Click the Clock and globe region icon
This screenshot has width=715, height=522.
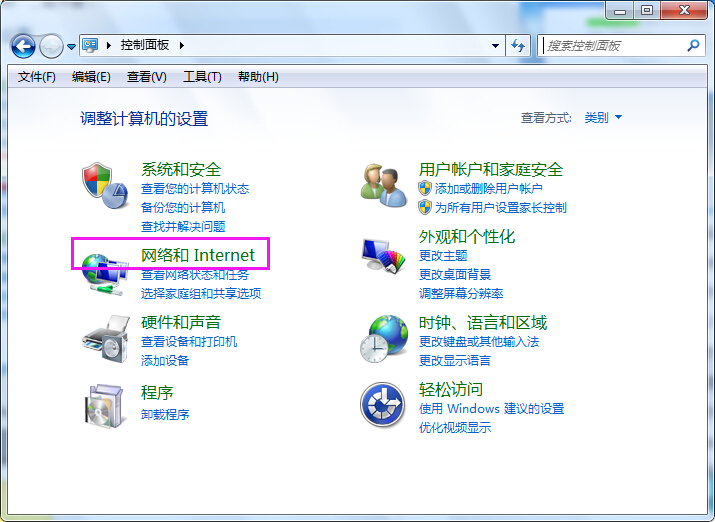point(383,339)
